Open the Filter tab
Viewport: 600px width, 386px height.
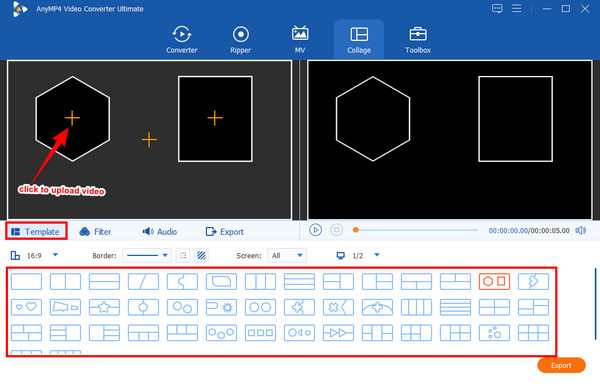(x=95, y=231)
